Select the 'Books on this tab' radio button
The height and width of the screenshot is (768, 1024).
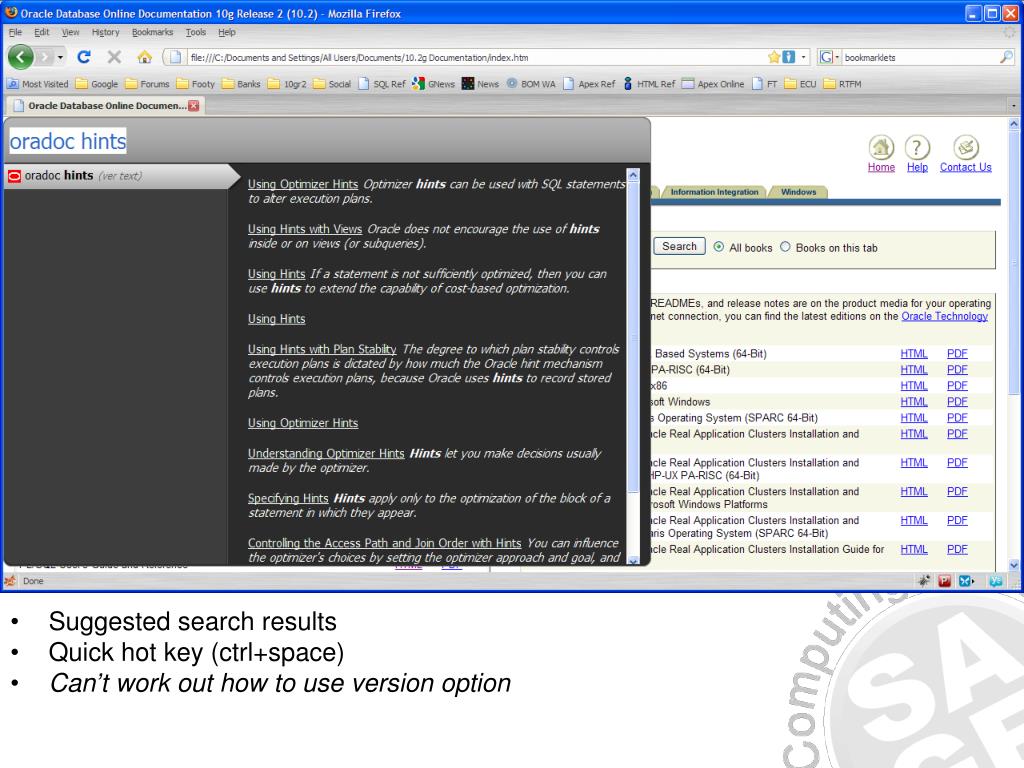coord(785,247)
